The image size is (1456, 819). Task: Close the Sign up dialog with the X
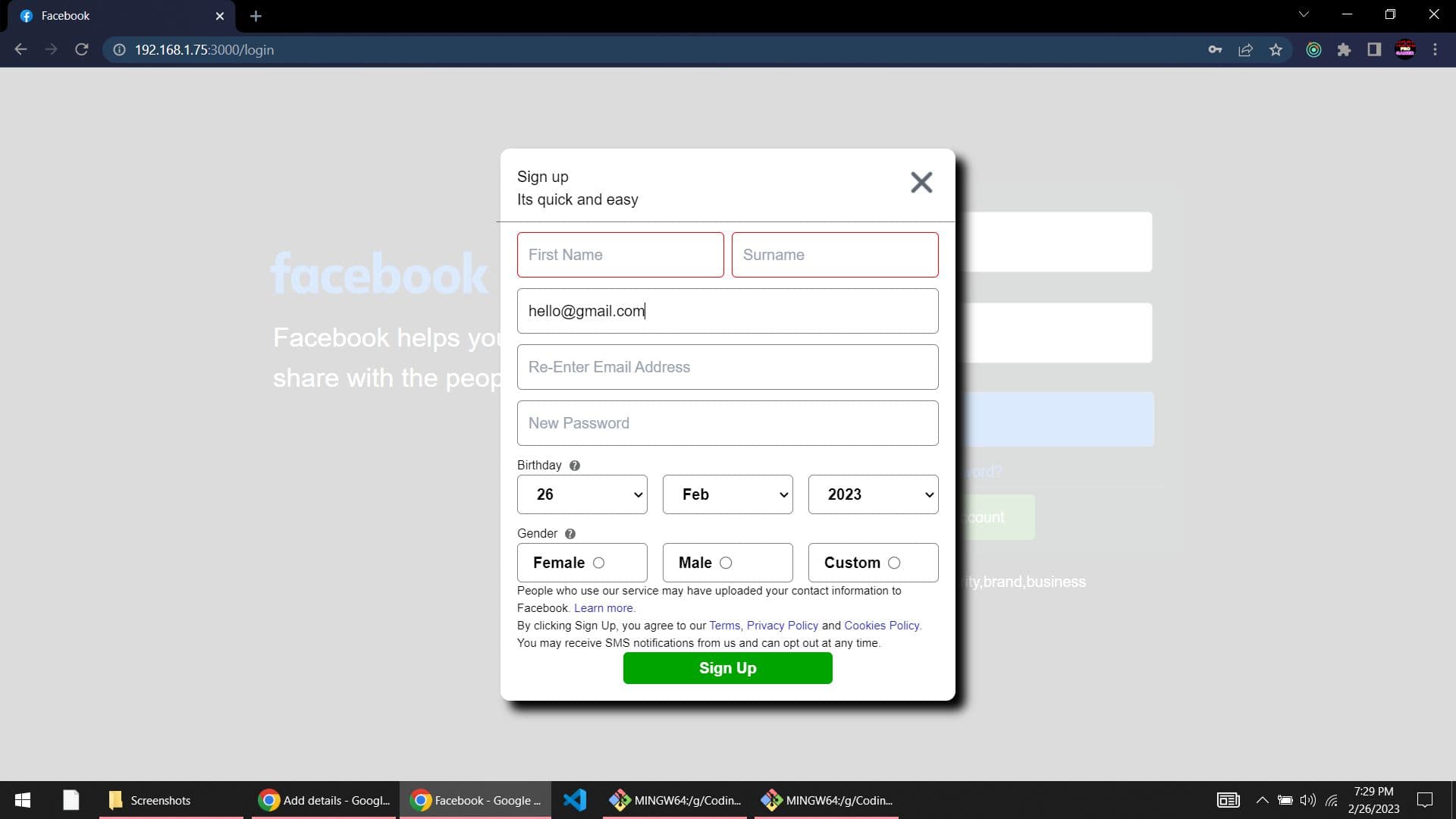921,182
